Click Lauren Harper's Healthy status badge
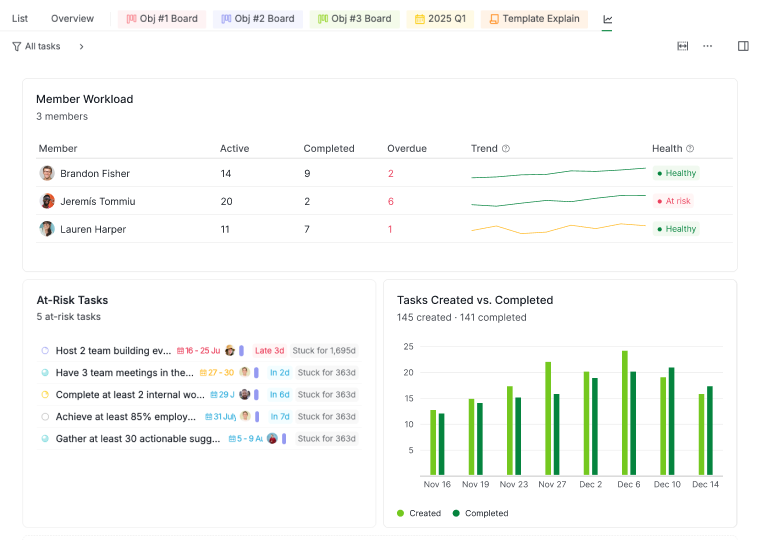 point(676,229)
